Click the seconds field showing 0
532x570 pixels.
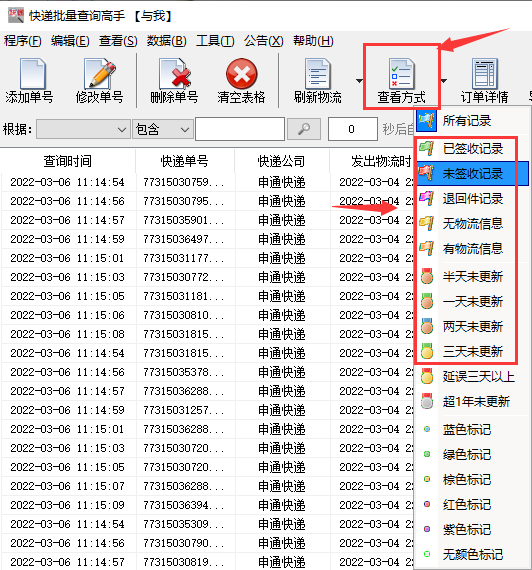(352, 129)
